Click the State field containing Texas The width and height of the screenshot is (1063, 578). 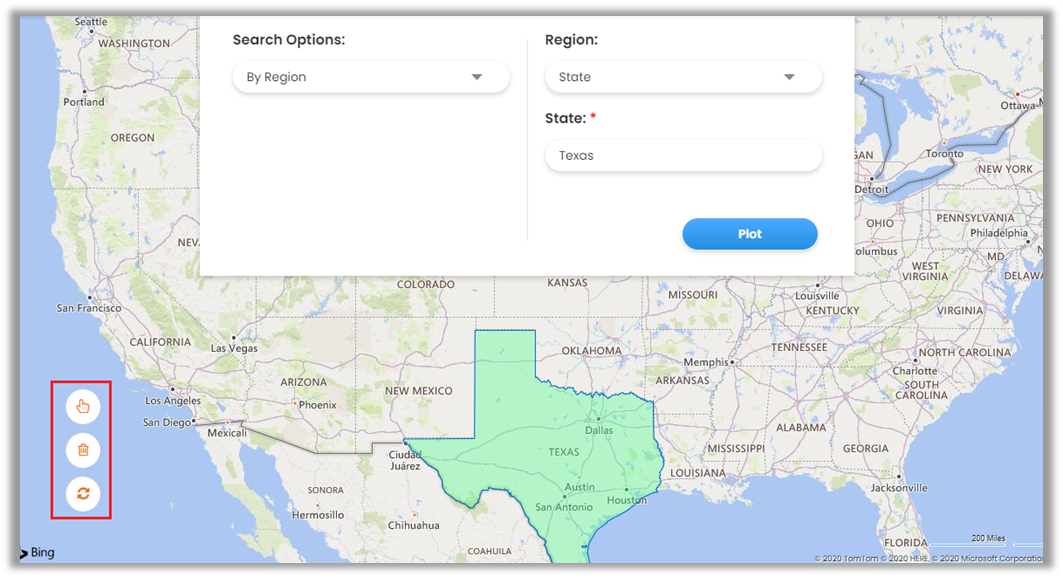(x=683, y=155)
